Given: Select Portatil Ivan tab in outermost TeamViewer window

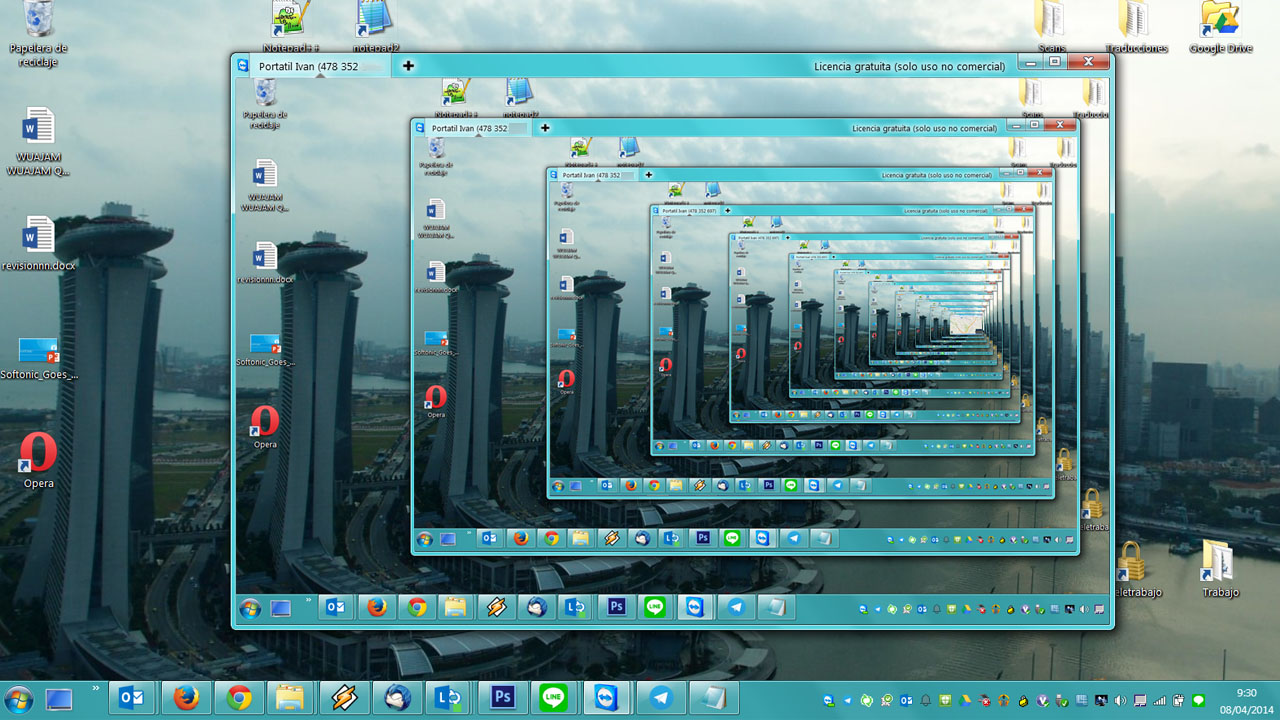Looking at the screenshot, I should click(x=308, y=66).
